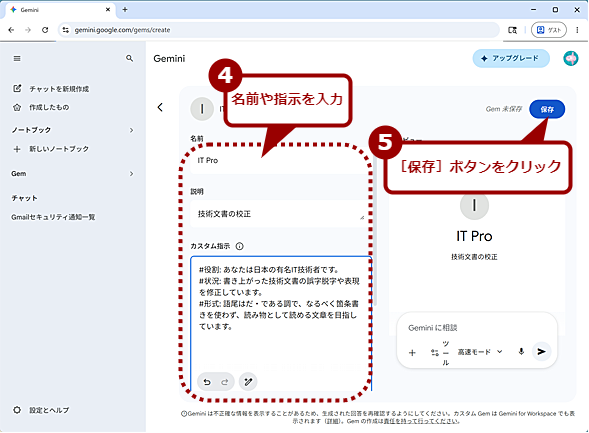Open the Gmailセキュリティ通知一覧 chat

pyautogui.click(x=53, y=217)
